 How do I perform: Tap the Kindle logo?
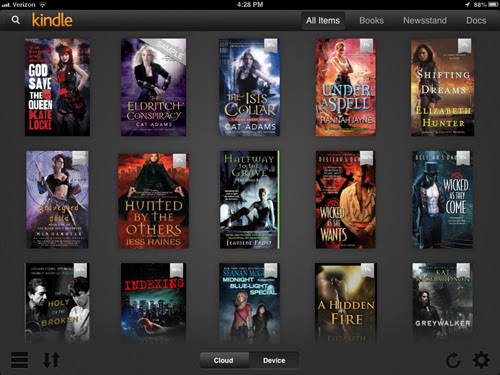(52, 20)
